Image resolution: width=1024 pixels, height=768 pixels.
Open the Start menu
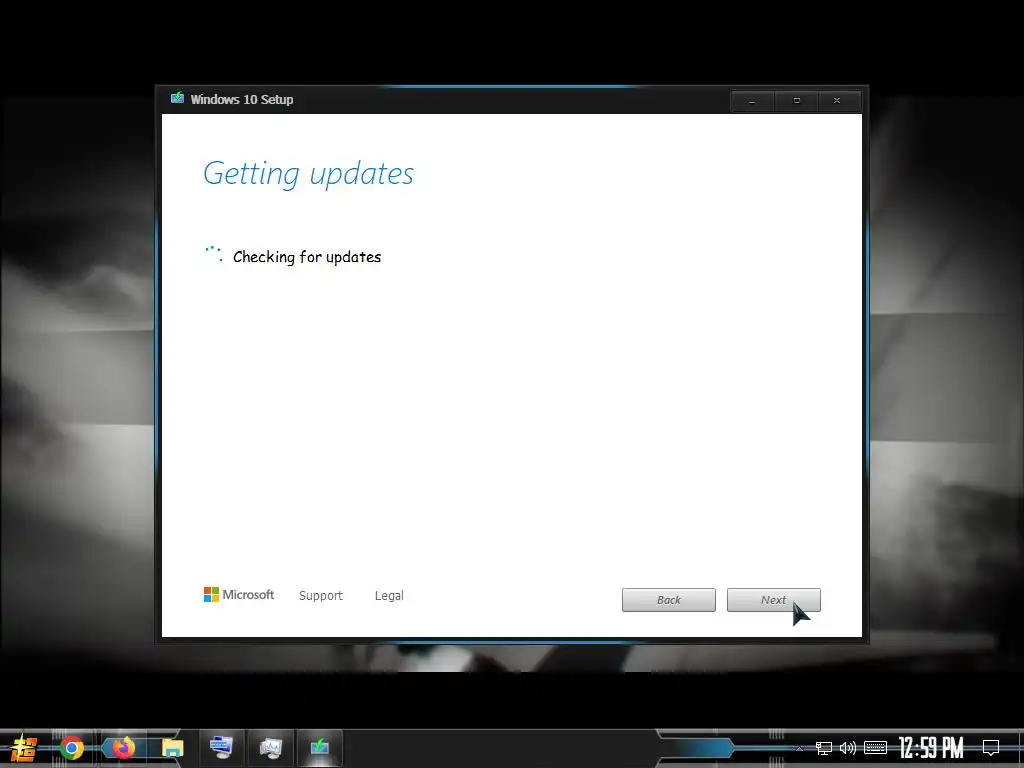[x=24, y=747]
